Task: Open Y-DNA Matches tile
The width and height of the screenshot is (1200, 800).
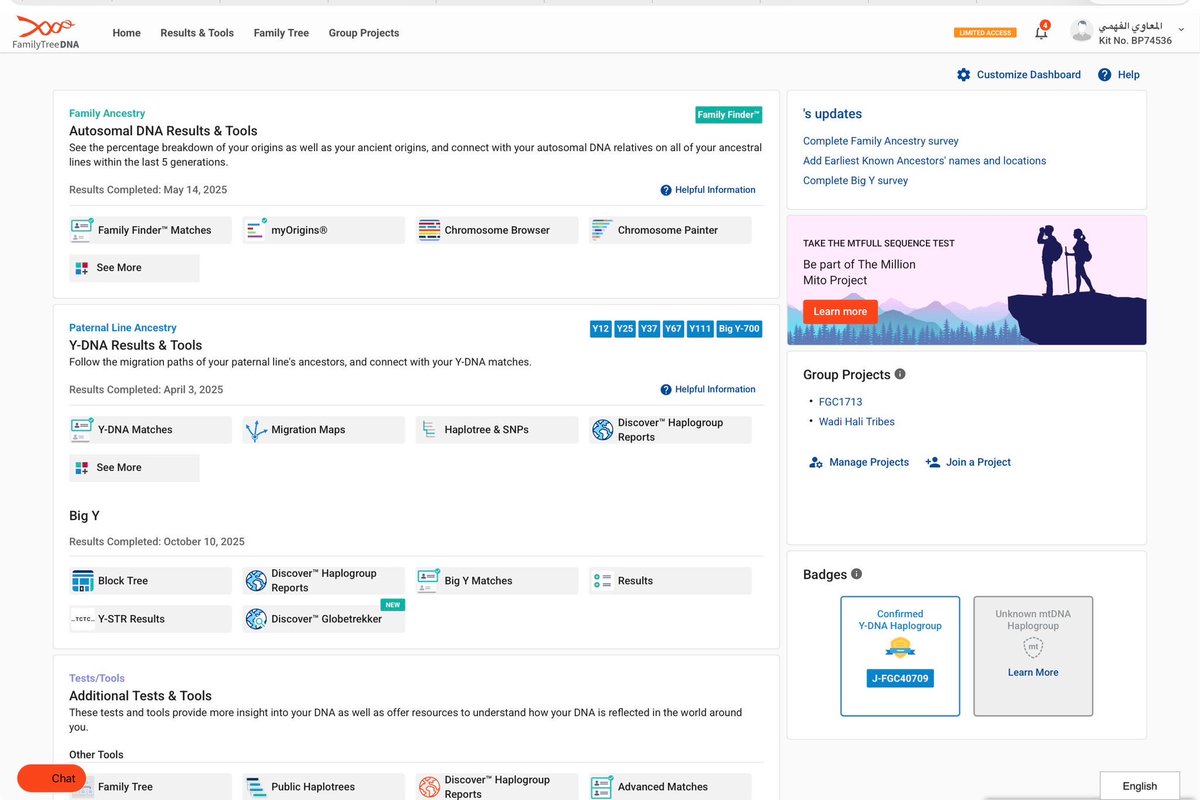Action: click(150, 430)
